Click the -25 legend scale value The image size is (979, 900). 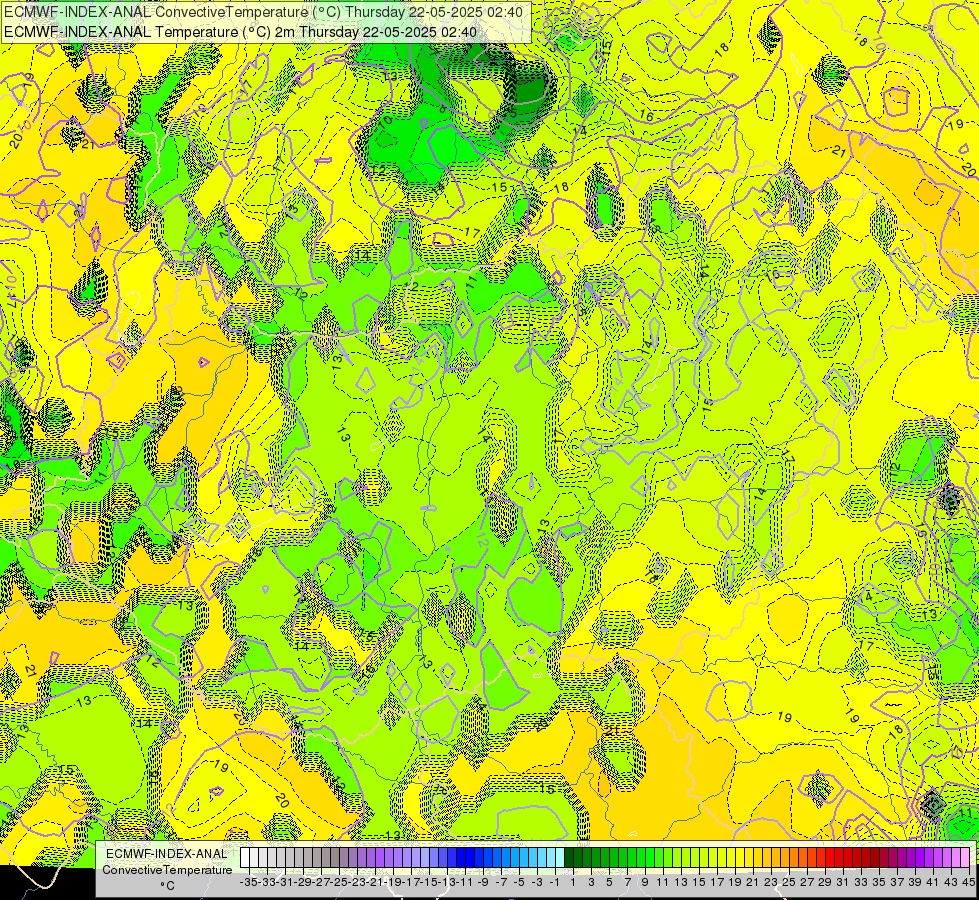(x=340, y=882)
